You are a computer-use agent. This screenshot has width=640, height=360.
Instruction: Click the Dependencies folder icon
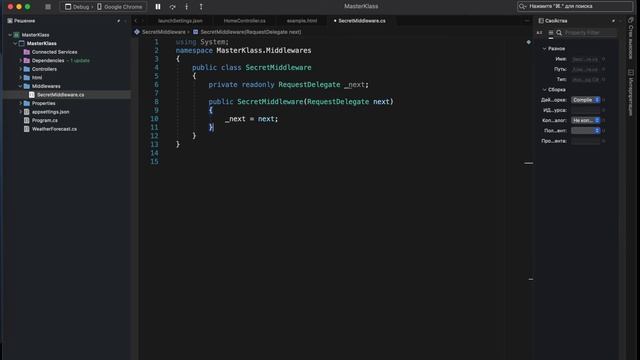pyautogui.click(x=27, y=60)
